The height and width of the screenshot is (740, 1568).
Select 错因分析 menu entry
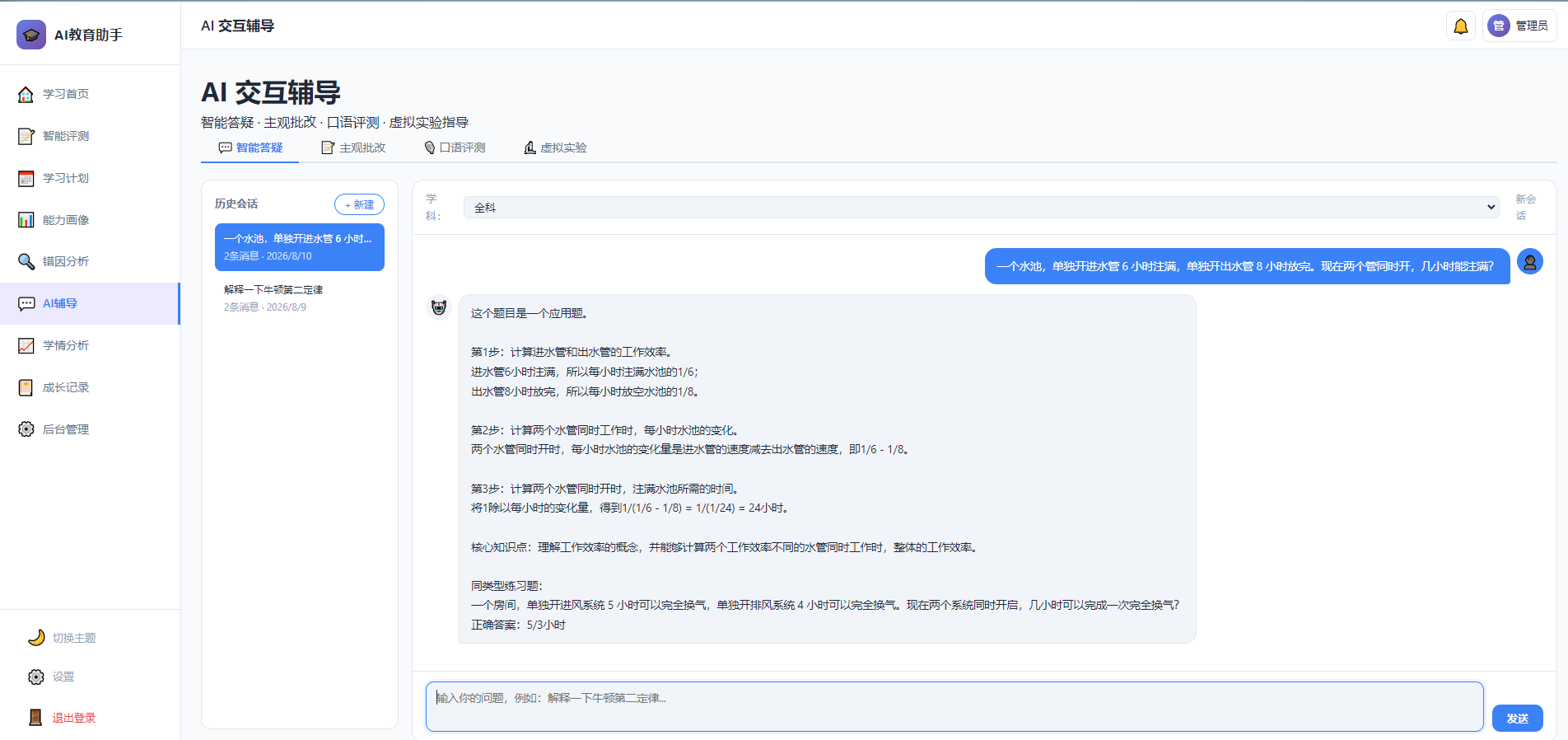coord(91,261)
